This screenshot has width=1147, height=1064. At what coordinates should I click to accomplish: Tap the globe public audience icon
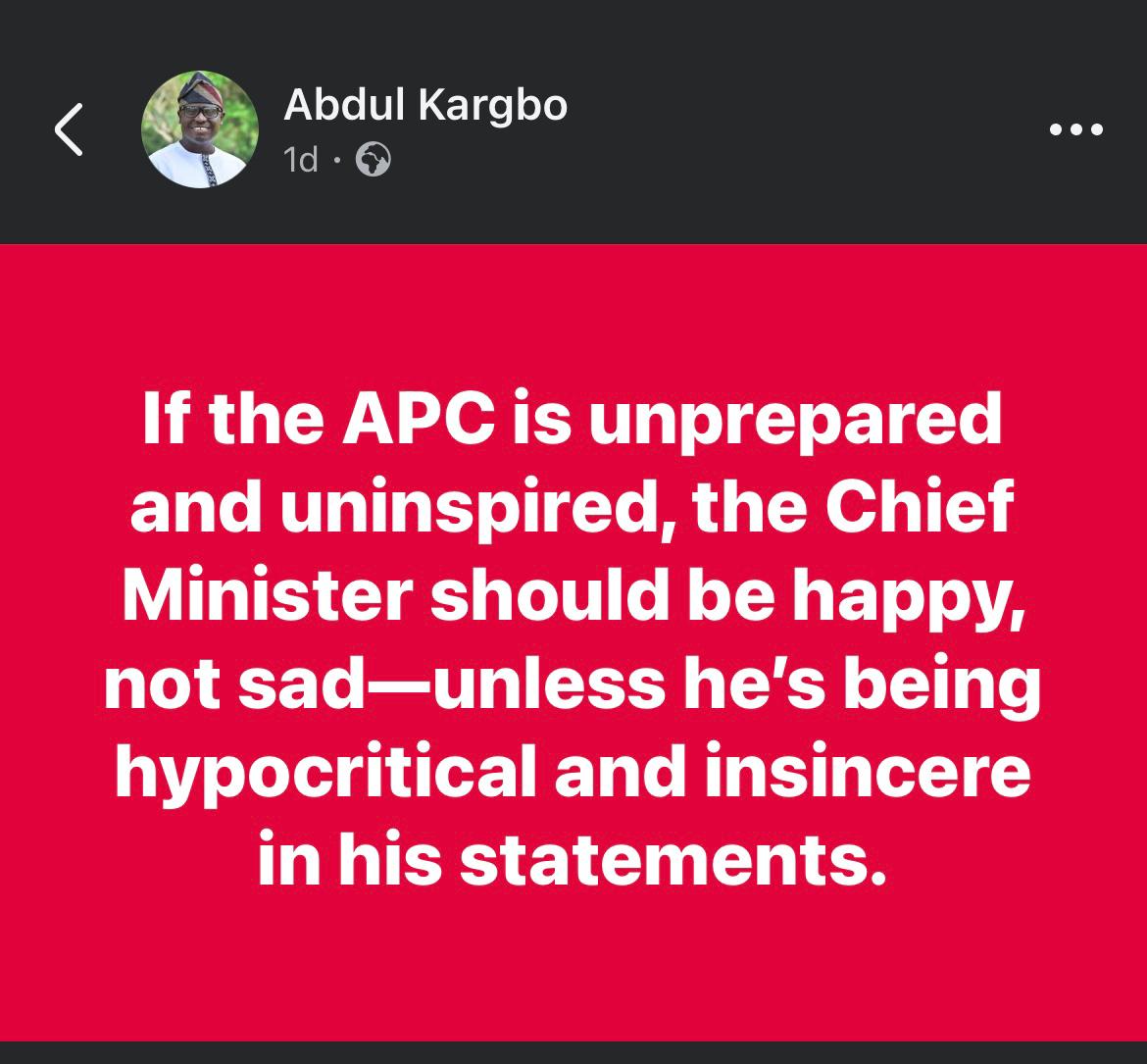[373, 159]
